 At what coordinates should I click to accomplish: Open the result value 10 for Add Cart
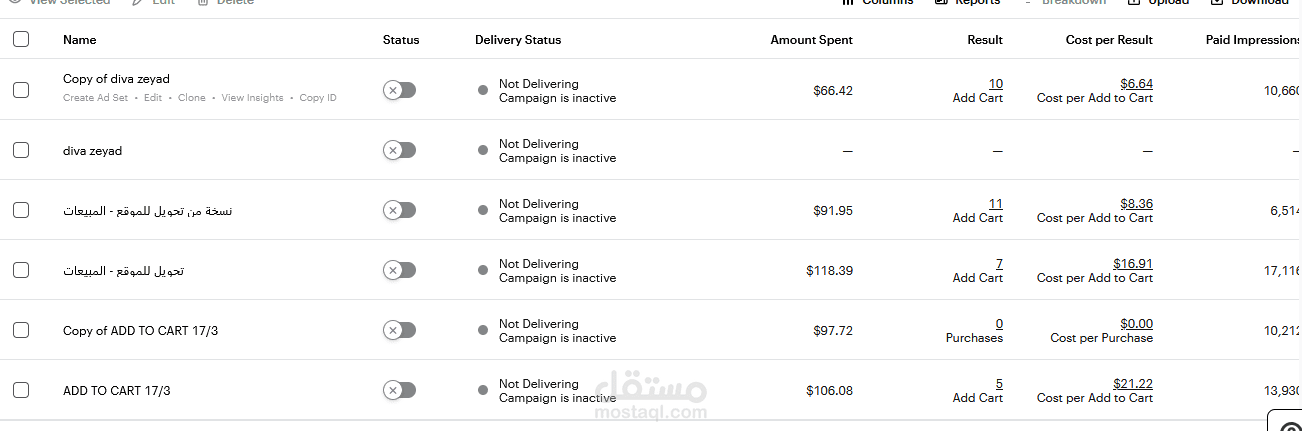(995, 84)
